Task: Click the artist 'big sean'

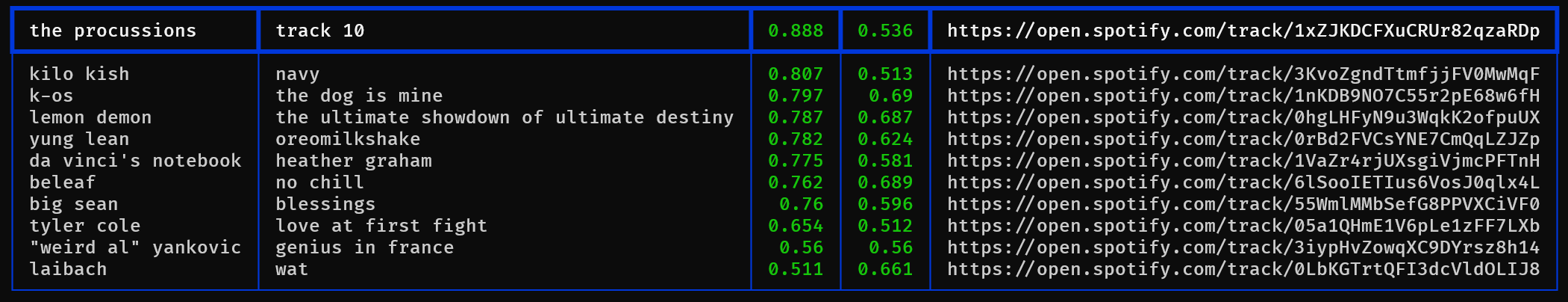Action: pyautogui.click(x=74, y=204)
